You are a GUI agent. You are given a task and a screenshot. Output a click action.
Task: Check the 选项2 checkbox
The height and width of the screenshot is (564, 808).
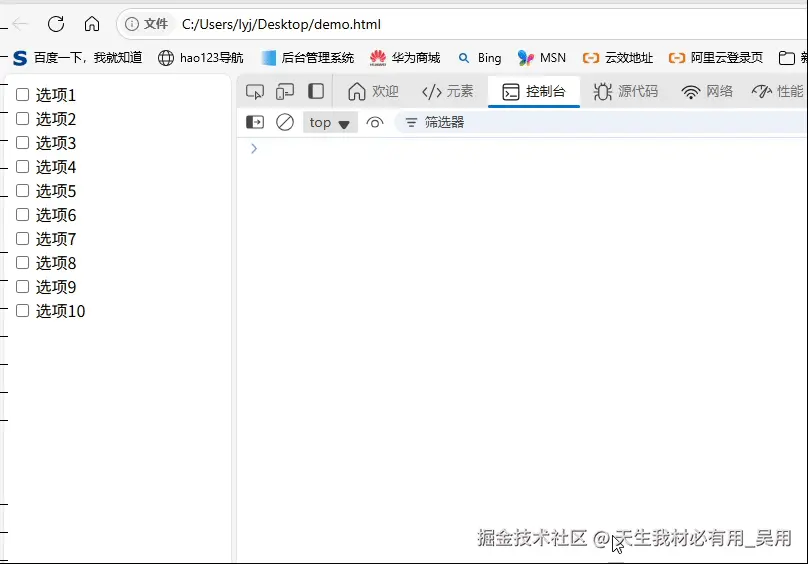click(22, 119)
